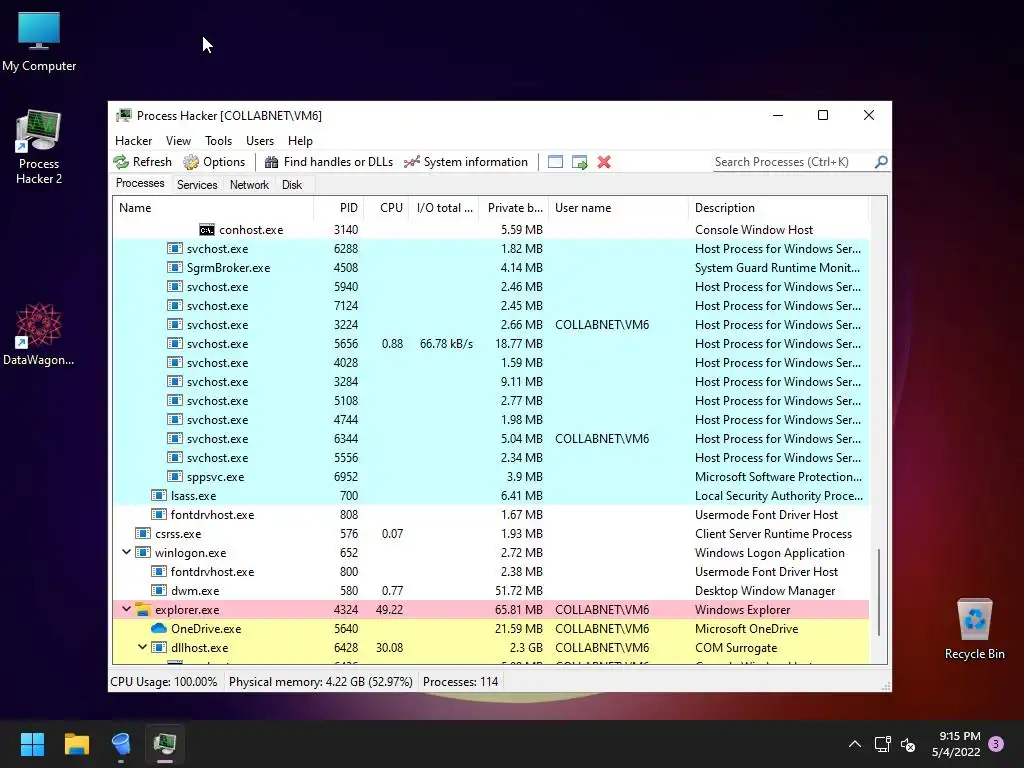Viewport: 1024px width, 768px height.
Task: Sort by the I/O total column header
Action: pyautogui.click(x=444, y=208)
